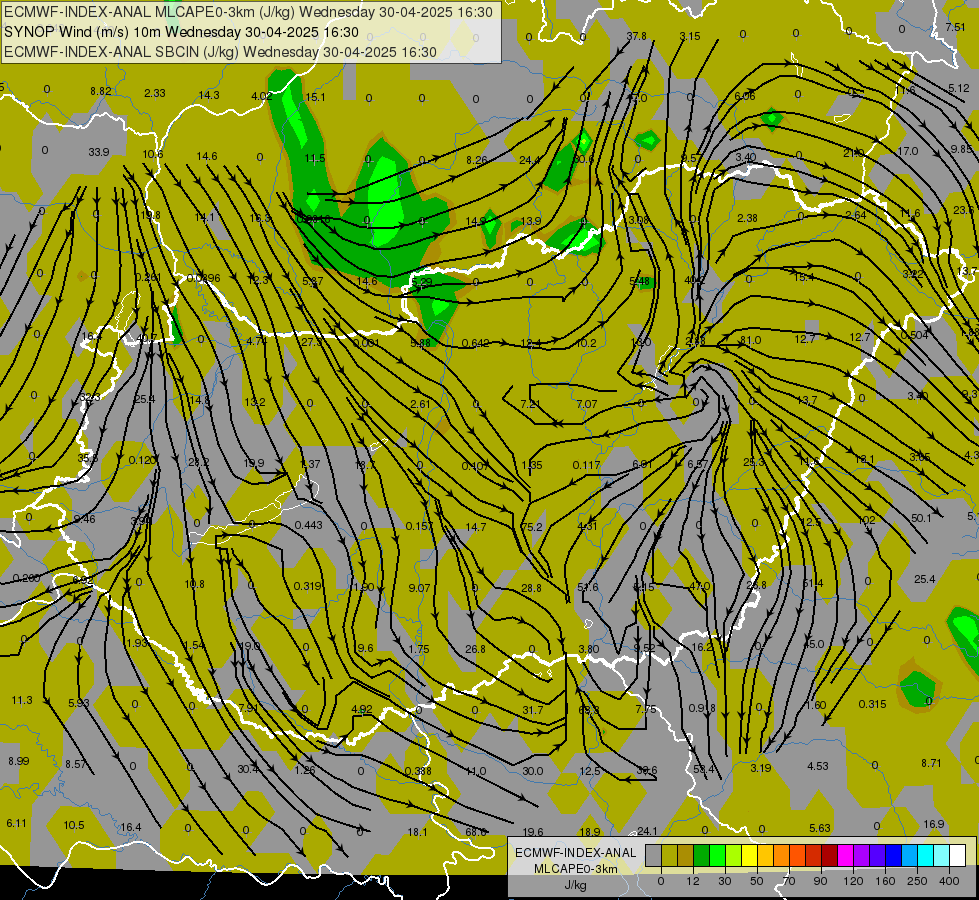Select the 120 tick label on legend
979x900 pixels.
tap(853, 881)
